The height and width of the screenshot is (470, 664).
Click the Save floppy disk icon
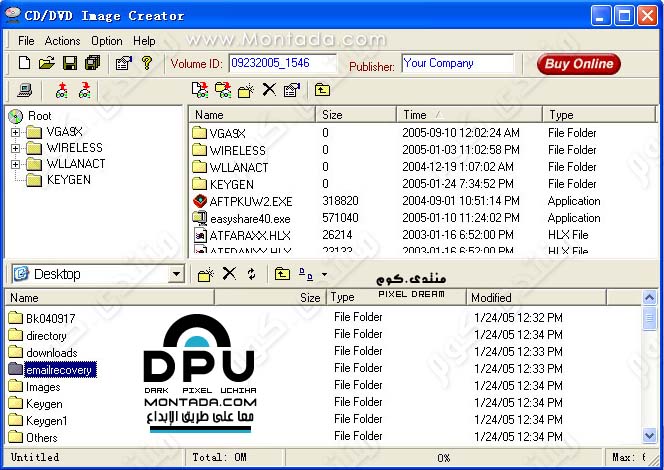coord(70,64)
